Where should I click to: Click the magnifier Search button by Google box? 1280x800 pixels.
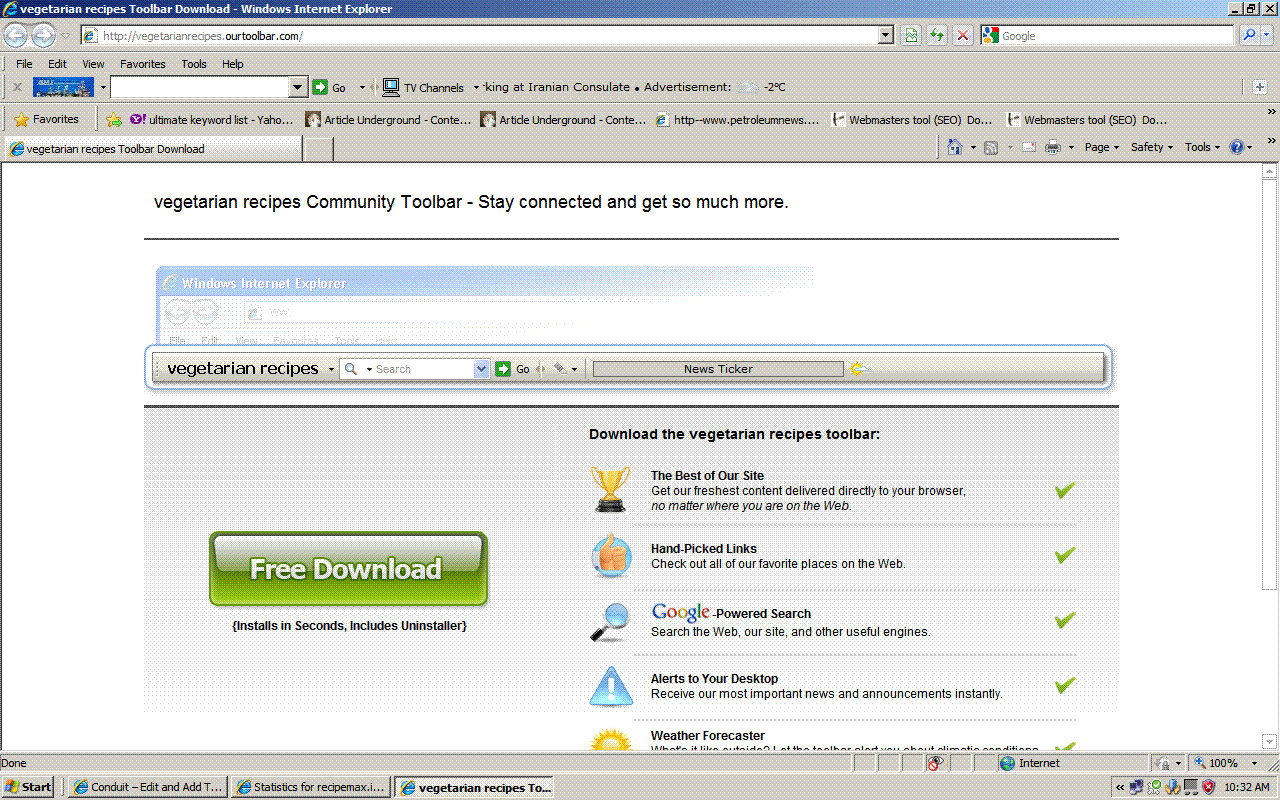coord(1248,36)
